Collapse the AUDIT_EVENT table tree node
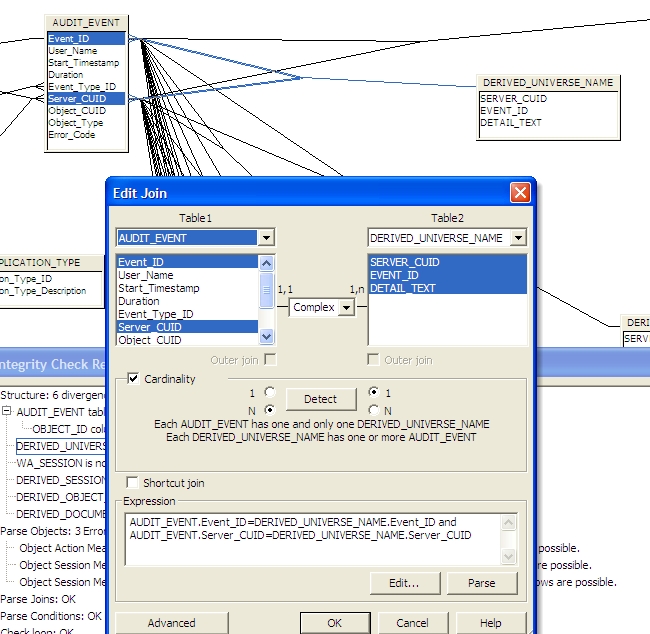Screen dimensions: 650x634 (x=7, y=411)
